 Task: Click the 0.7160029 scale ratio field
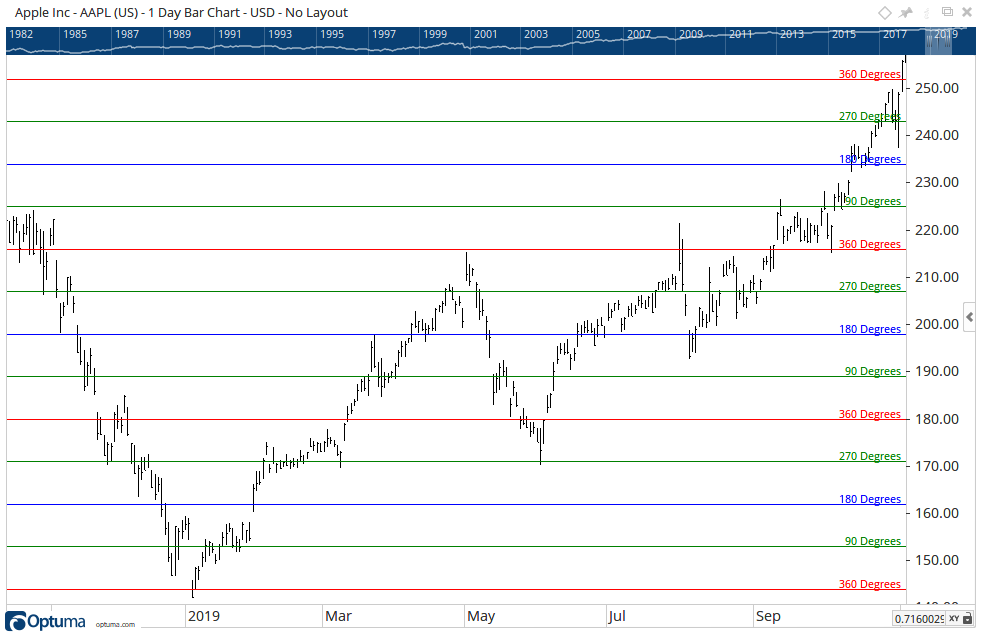(919, 619)
